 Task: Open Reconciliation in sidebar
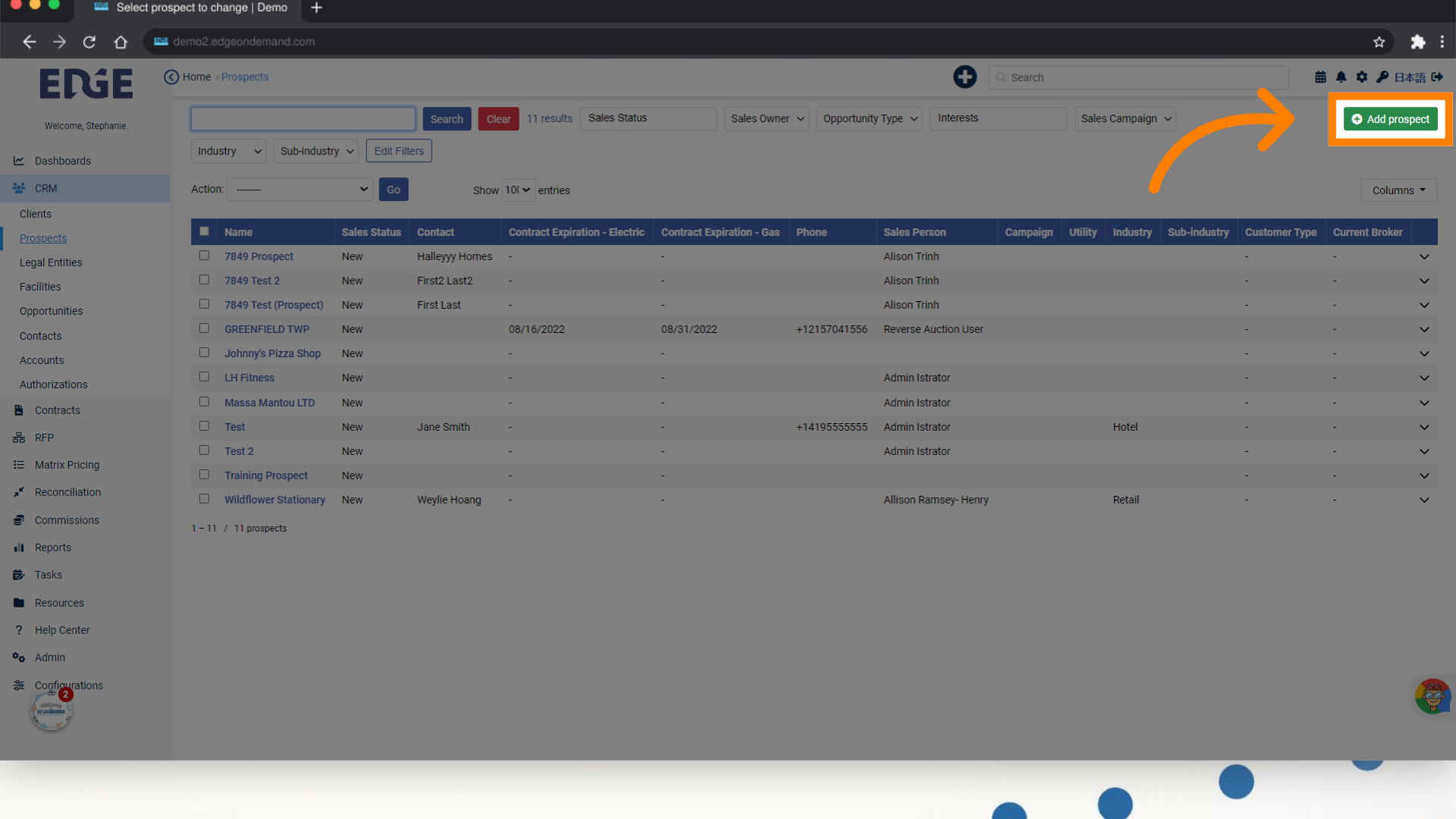pos(67,492)
